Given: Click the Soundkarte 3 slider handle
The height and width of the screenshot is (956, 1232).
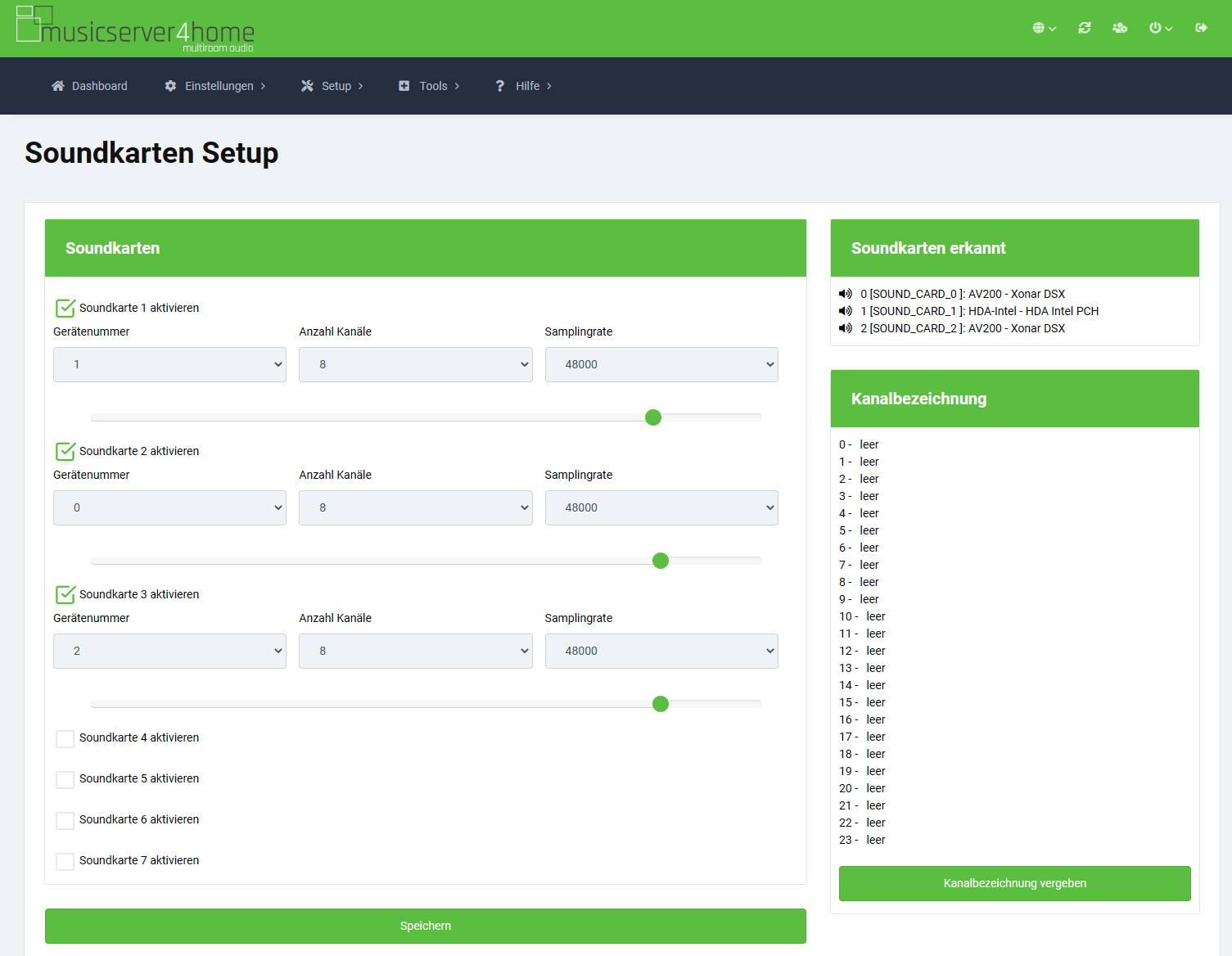Looking at the screenshot, I should pos(661,704).
